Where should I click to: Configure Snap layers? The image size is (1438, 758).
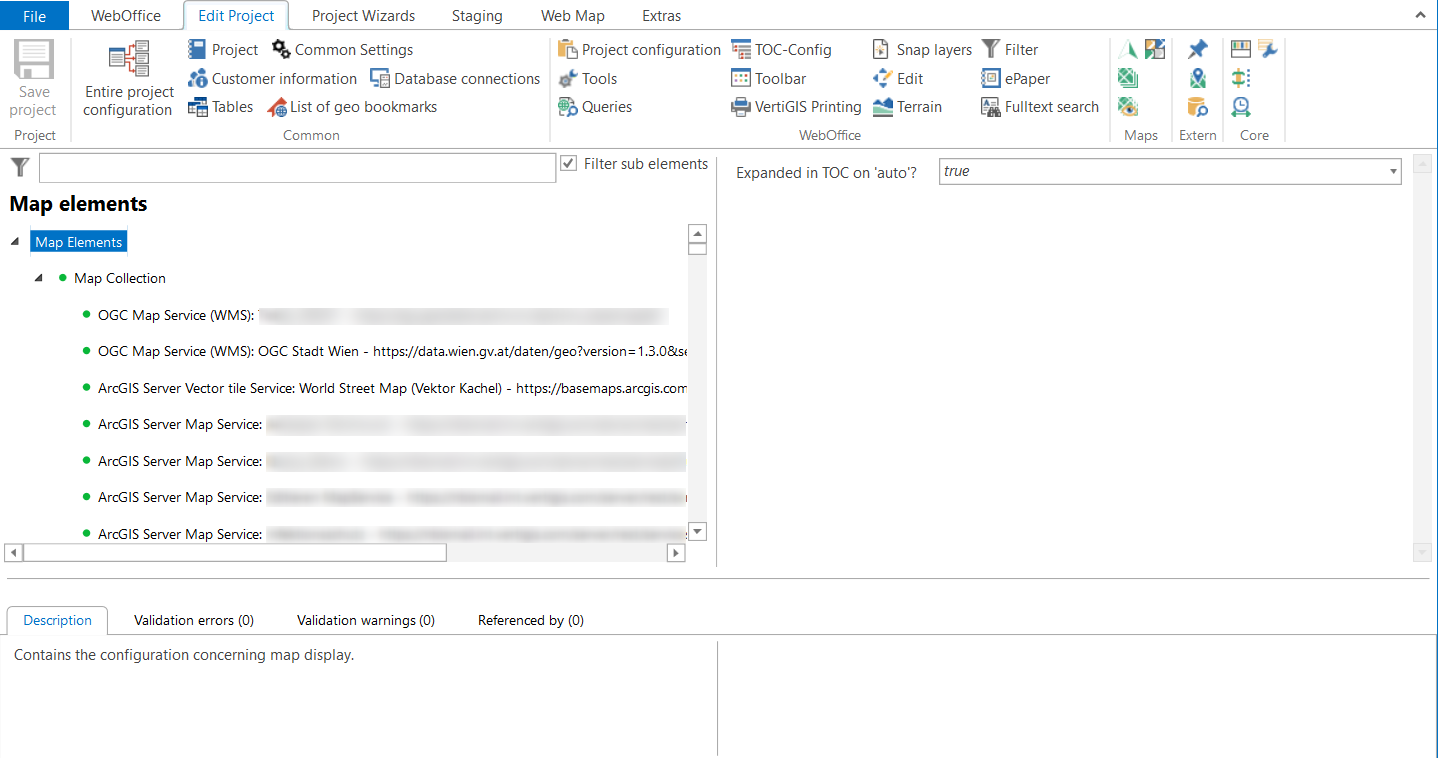click(x=931, y=49)
